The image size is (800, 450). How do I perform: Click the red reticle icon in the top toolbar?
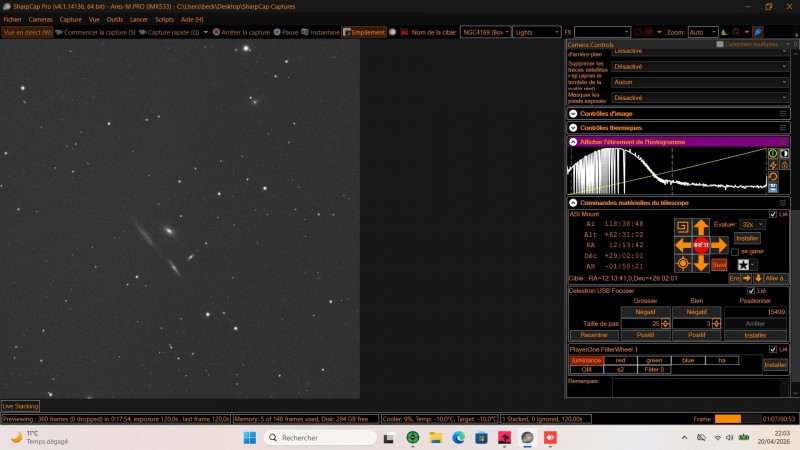click(x=648, y=32)
